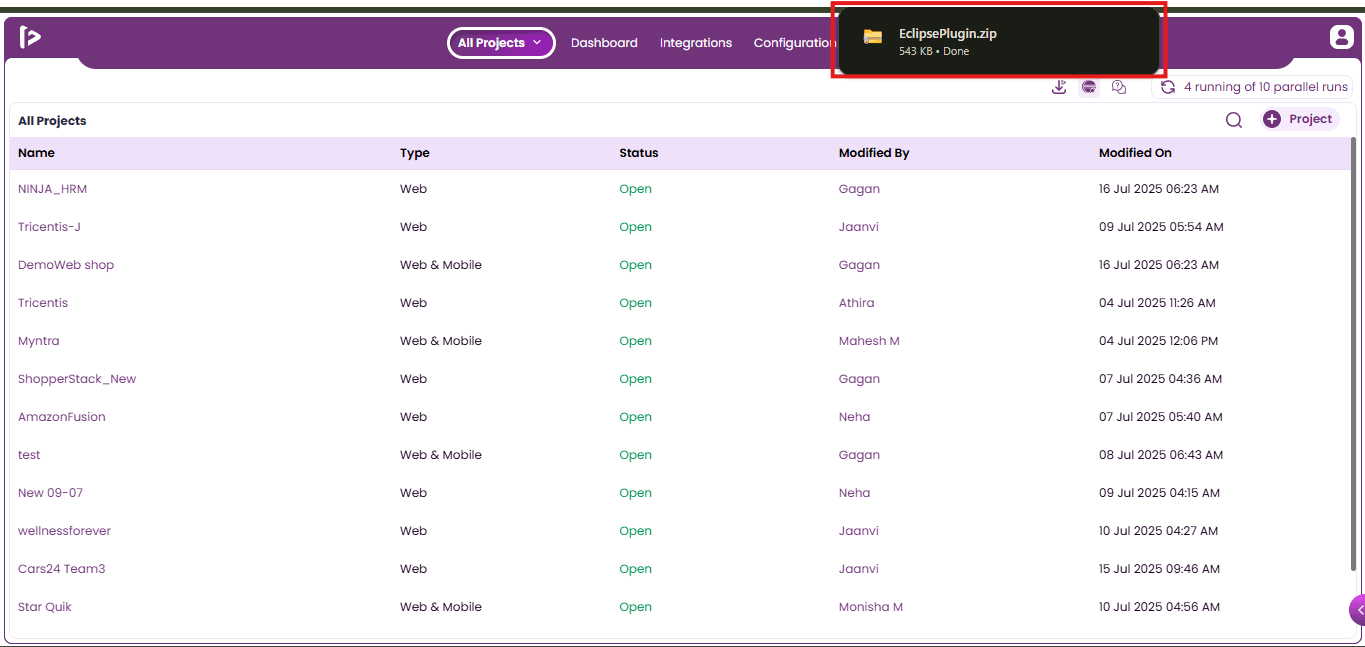Click the folder icon beside EclipsePlugin.zip
The width and height of the screenshot is (1365, 647).
coord(873,38)
